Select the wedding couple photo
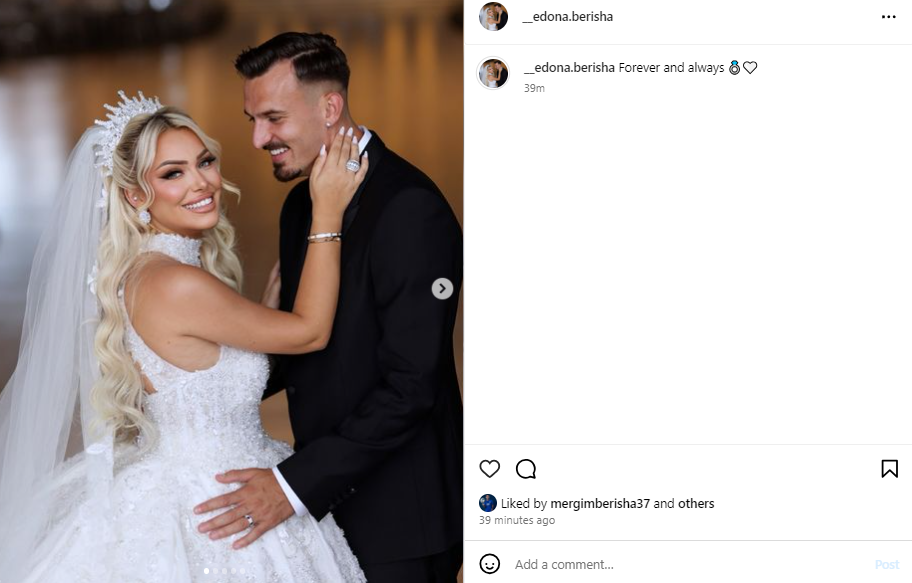The height and width of the screenshot is (583, 912). click(231, 292)
